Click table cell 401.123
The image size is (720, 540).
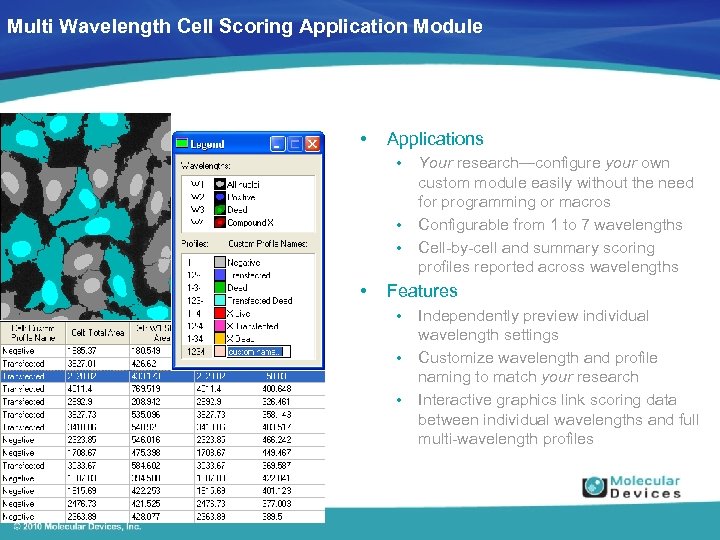point(277,491)
